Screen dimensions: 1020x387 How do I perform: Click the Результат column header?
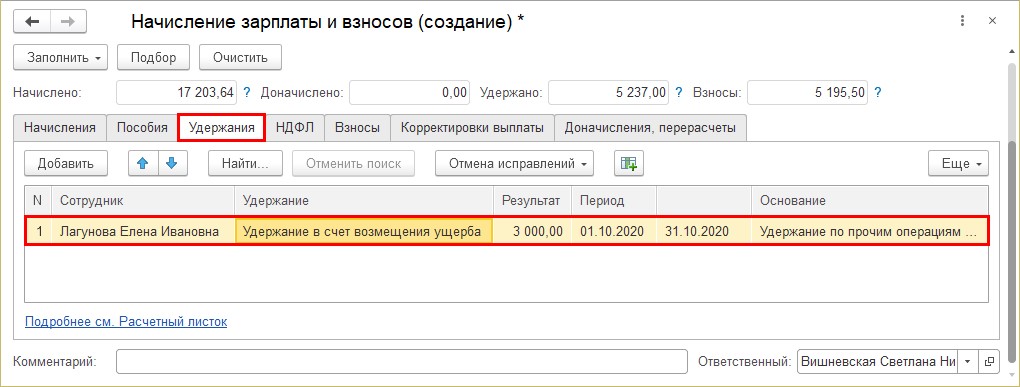point(533,200)
